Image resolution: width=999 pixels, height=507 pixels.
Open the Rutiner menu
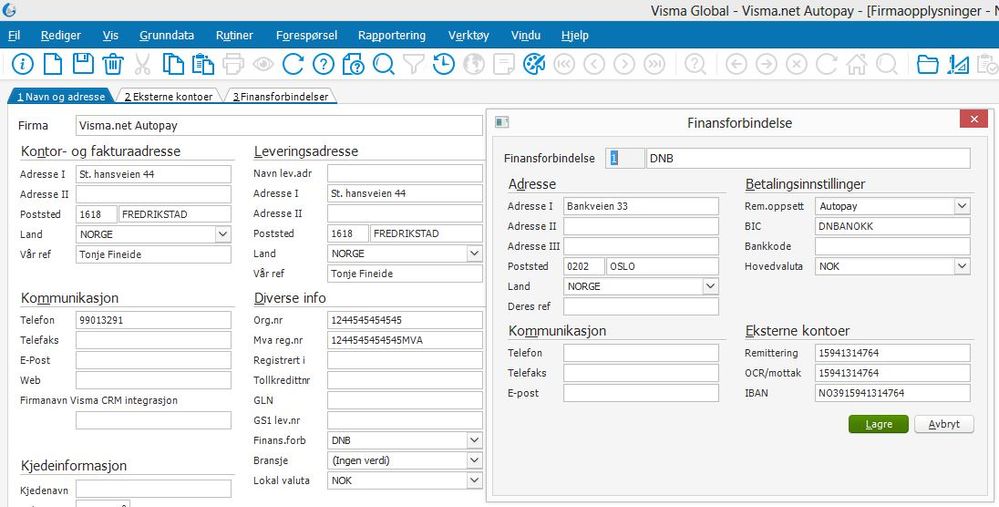pos(234,36)
